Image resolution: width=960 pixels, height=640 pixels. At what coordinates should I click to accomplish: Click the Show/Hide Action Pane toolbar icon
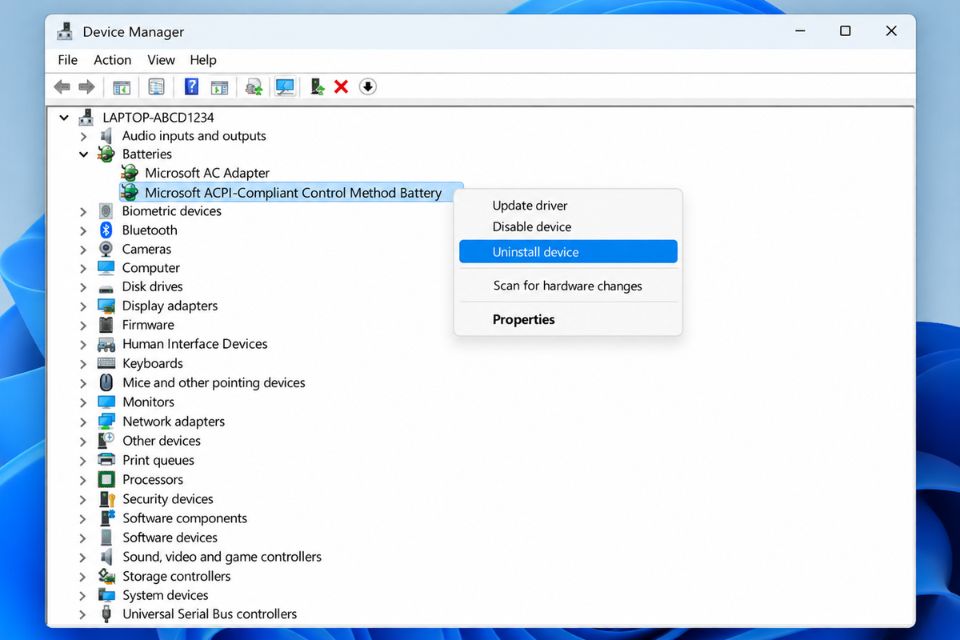[x=219, y=87]
